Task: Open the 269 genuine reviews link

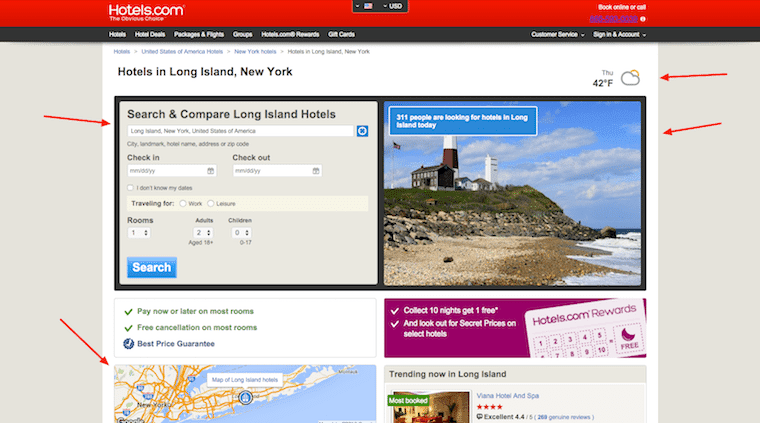Action: coord(563,417)
